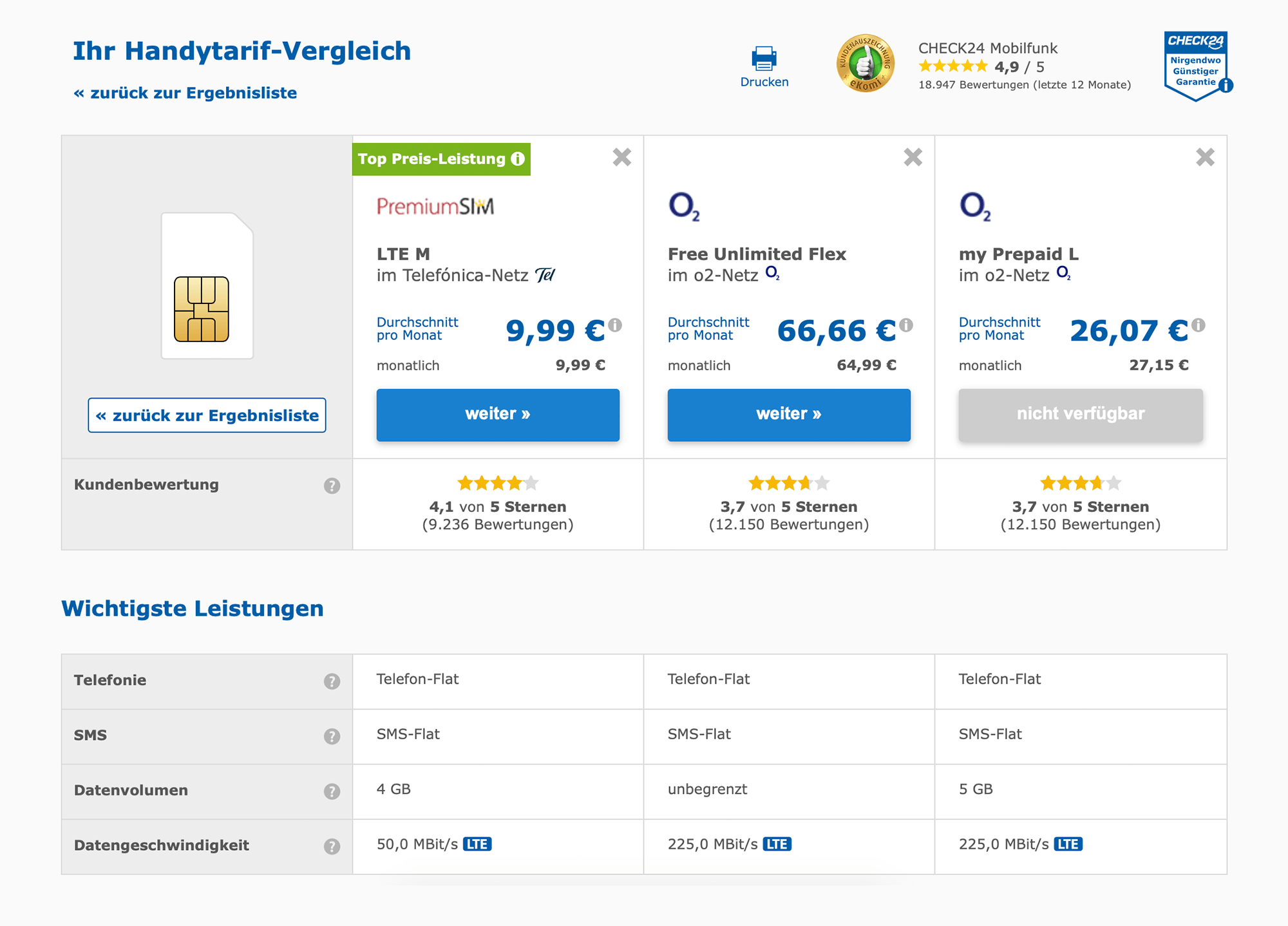
Task: Click the 5 GB data volume cell
Action: point(1081,791)
